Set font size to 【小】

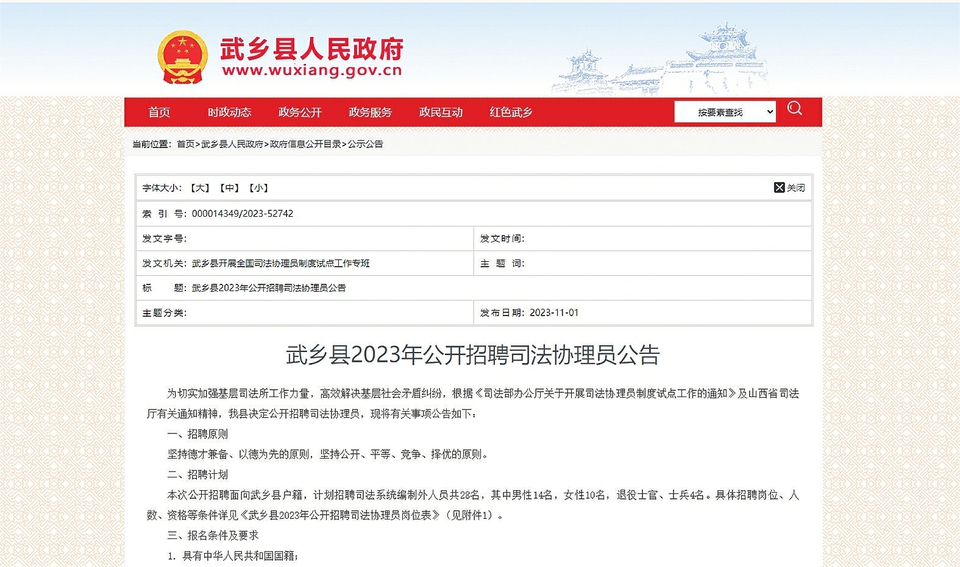(259, 188)
